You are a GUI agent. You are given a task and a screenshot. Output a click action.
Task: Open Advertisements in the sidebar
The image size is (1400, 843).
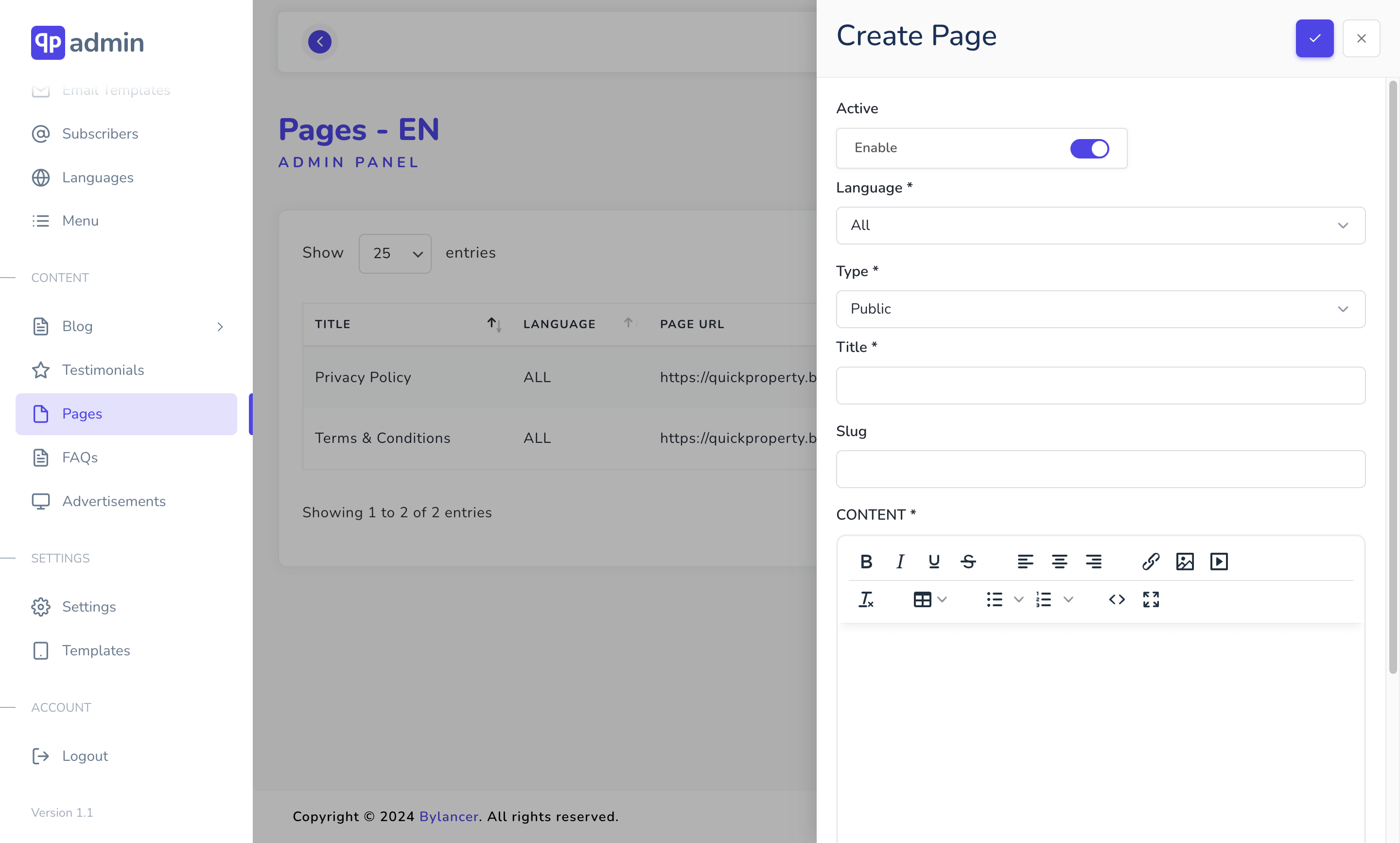(x=126, y=501)
